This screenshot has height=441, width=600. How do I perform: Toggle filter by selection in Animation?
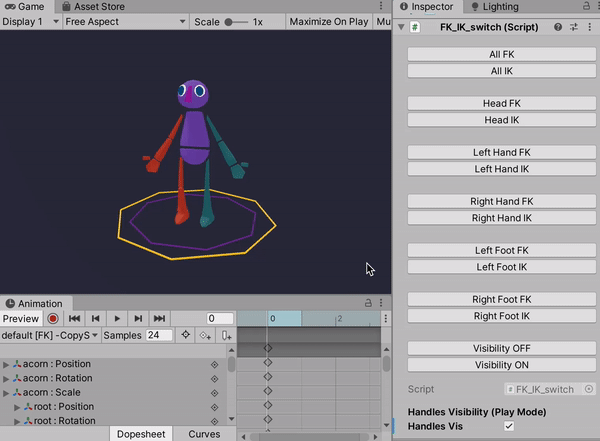pos(185,336)
